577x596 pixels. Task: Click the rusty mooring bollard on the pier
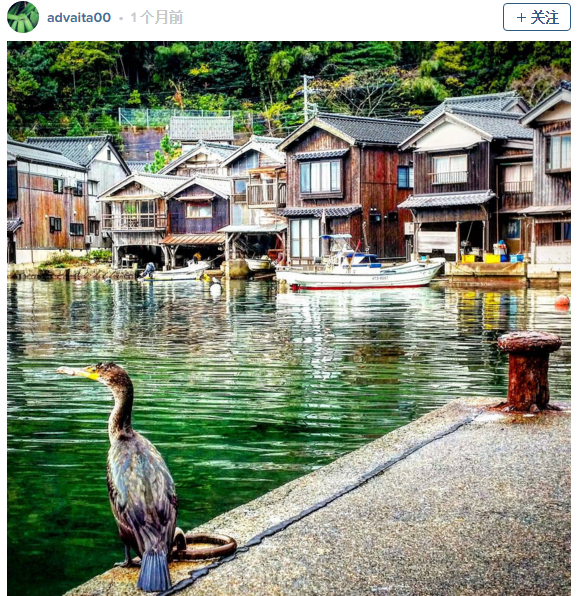[x=529, y=371]
